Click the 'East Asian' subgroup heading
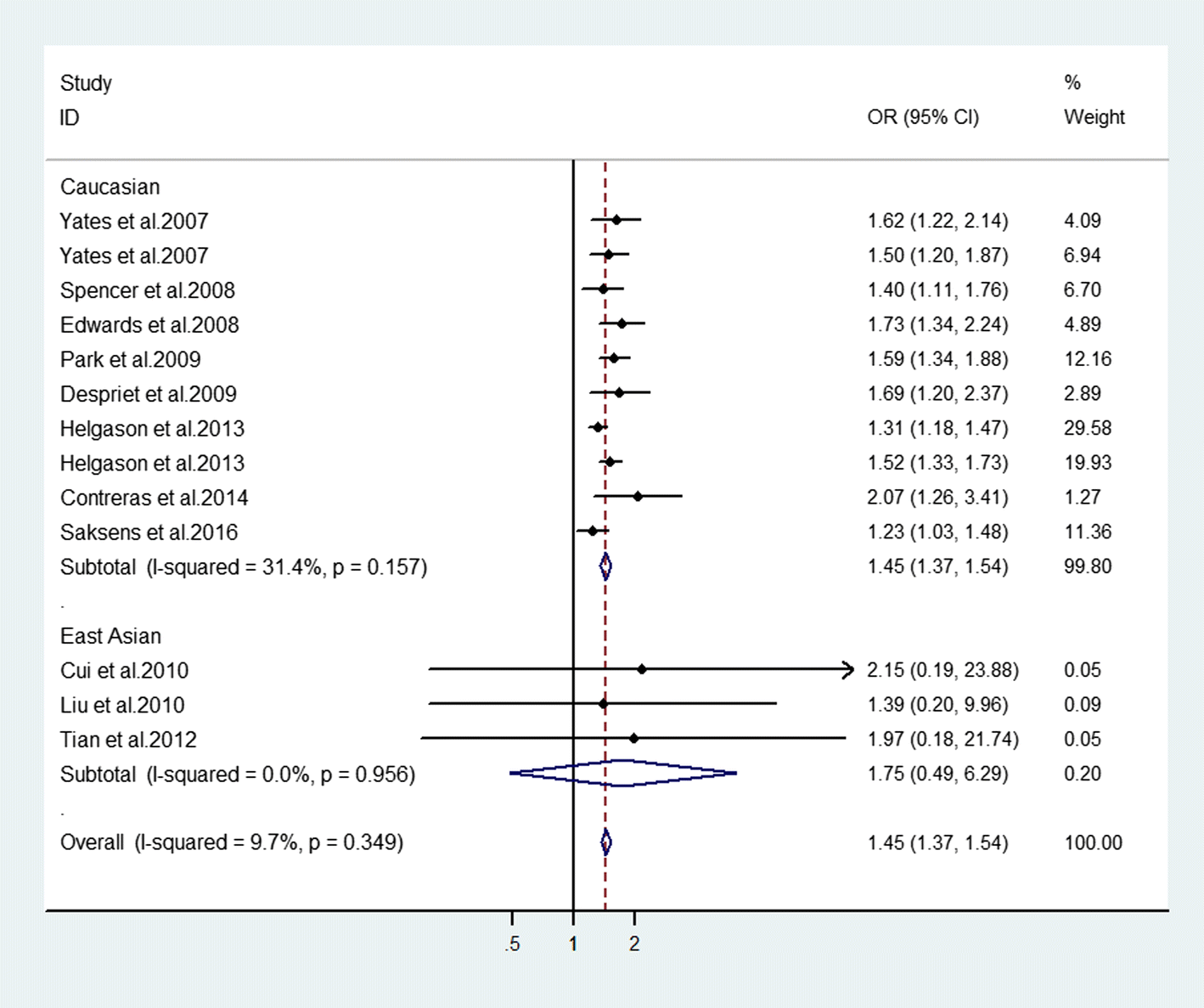This screenshot has height=1008, width=1204. (110, 636)
